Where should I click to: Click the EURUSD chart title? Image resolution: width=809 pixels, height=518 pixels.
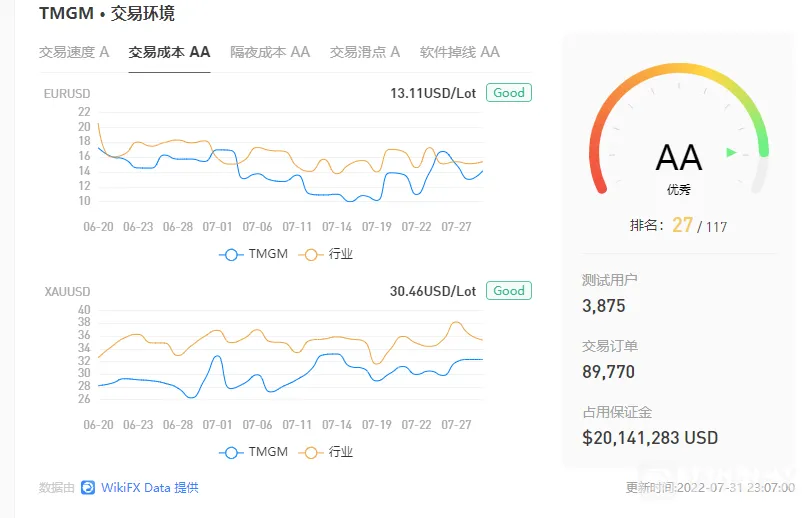point(67,94)
